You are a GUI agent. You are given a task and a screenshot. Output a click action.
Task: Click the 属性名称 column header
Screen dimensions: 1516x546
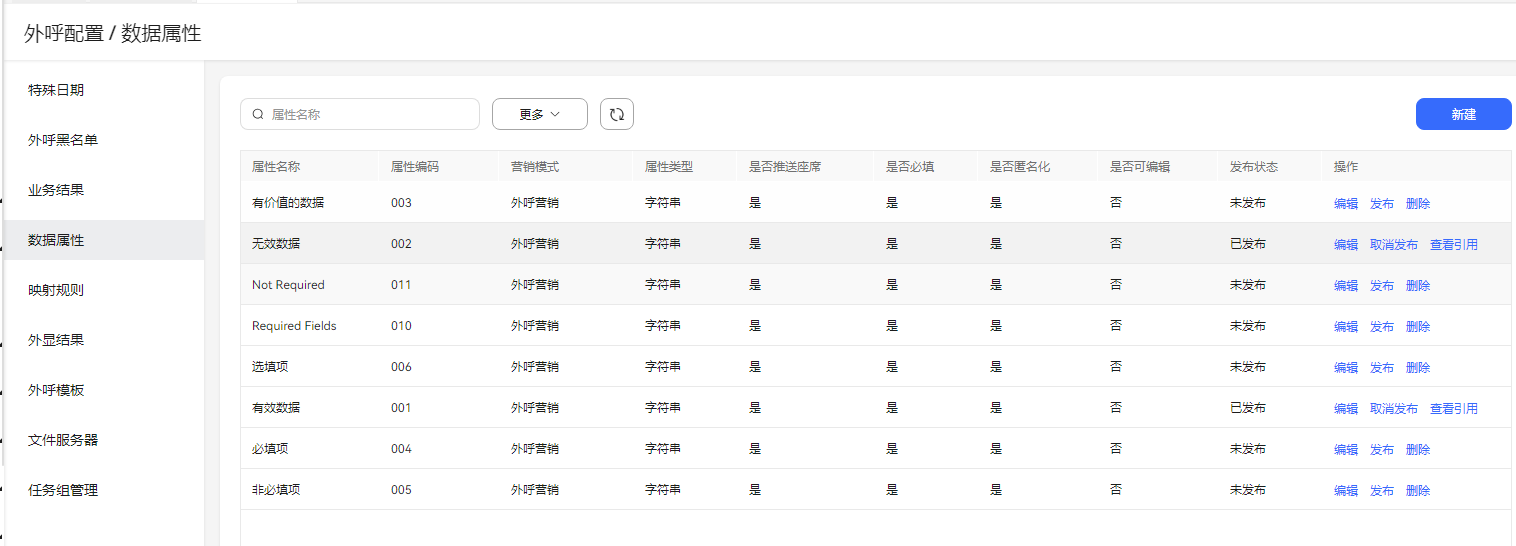tap(276, 166)
